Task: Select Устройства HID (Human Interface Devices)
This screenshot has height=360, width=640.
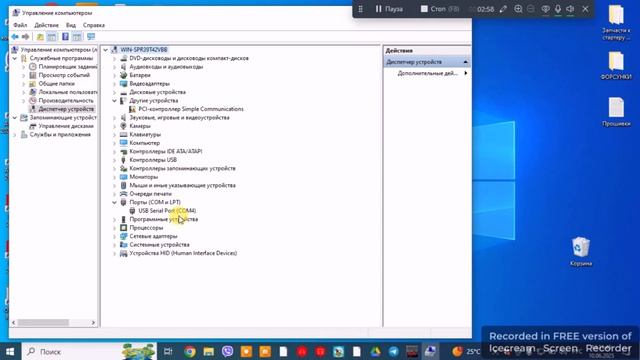Action: tap(183, 253)
